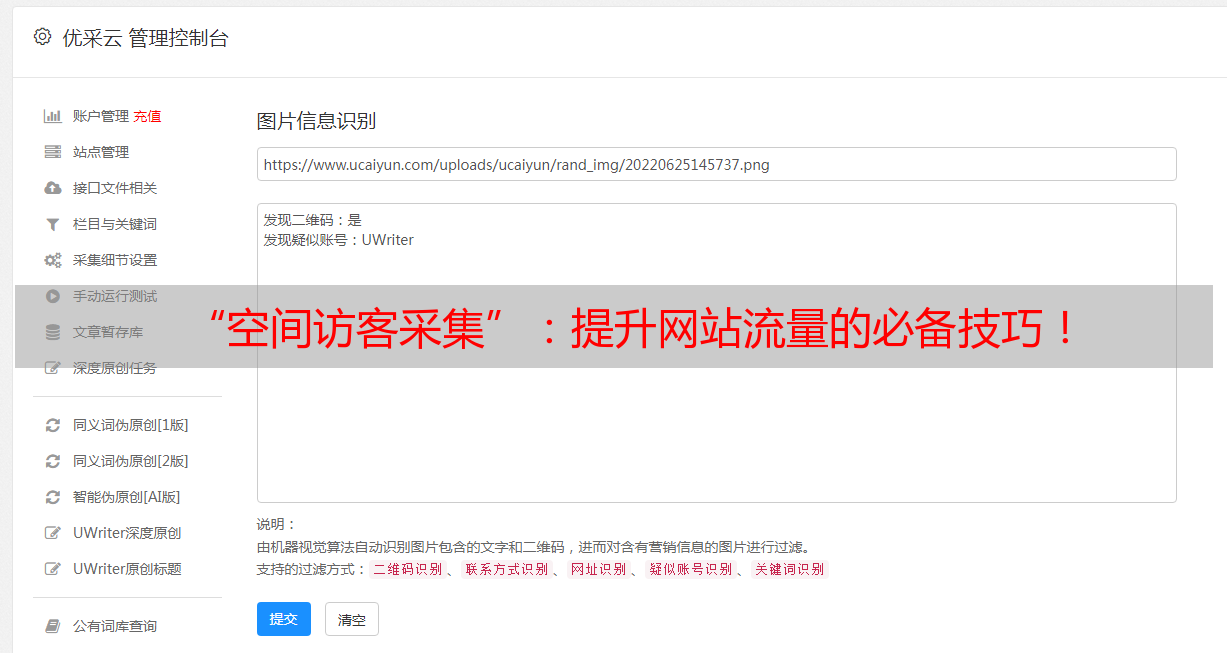The image size is (1227, 653).
Task: Click the 发现疑似账号：UWriter result line
Action: (x=339, y=240)
